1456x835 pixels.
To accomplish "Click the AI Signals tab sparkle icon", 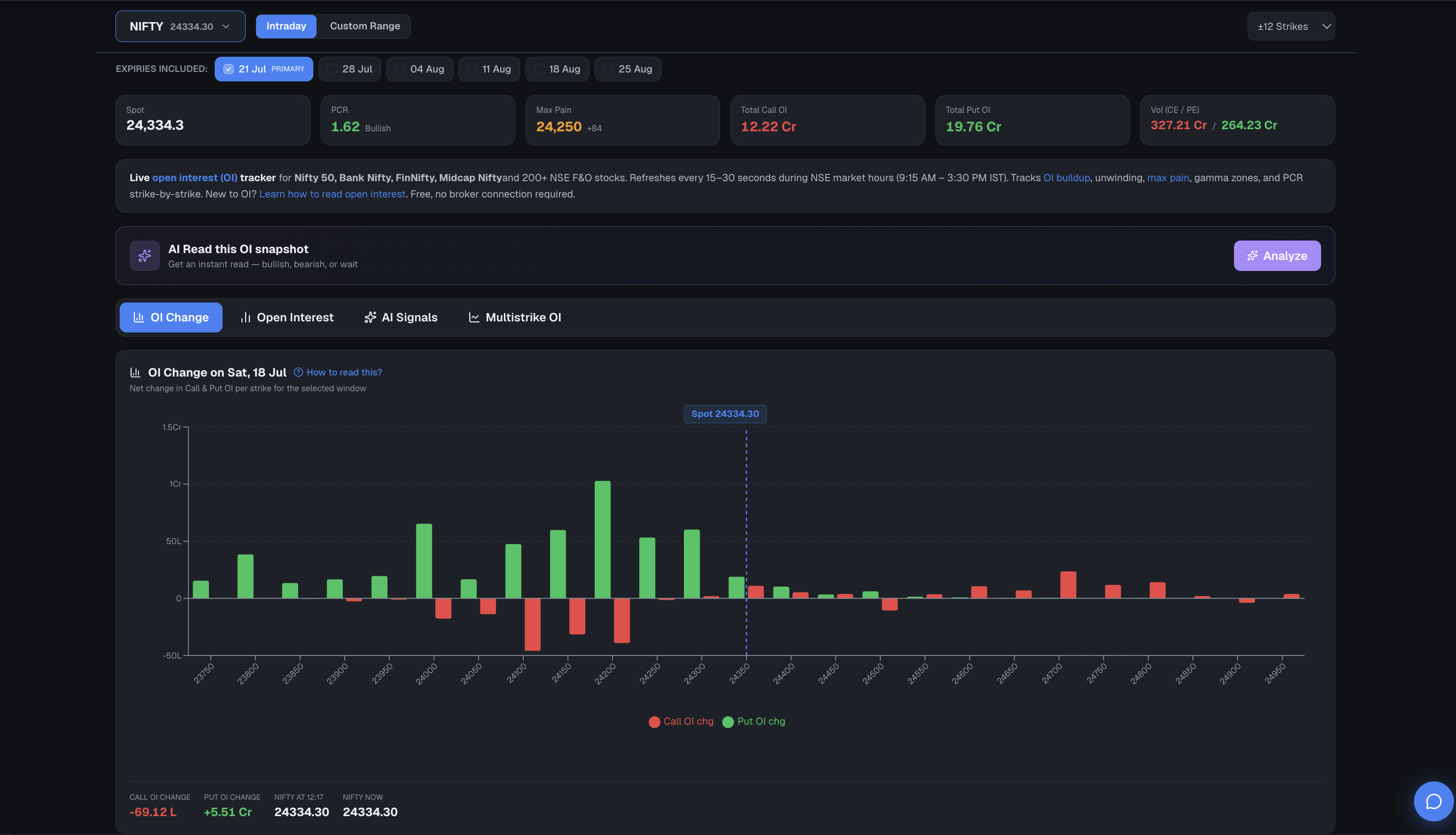I will 370,317.
